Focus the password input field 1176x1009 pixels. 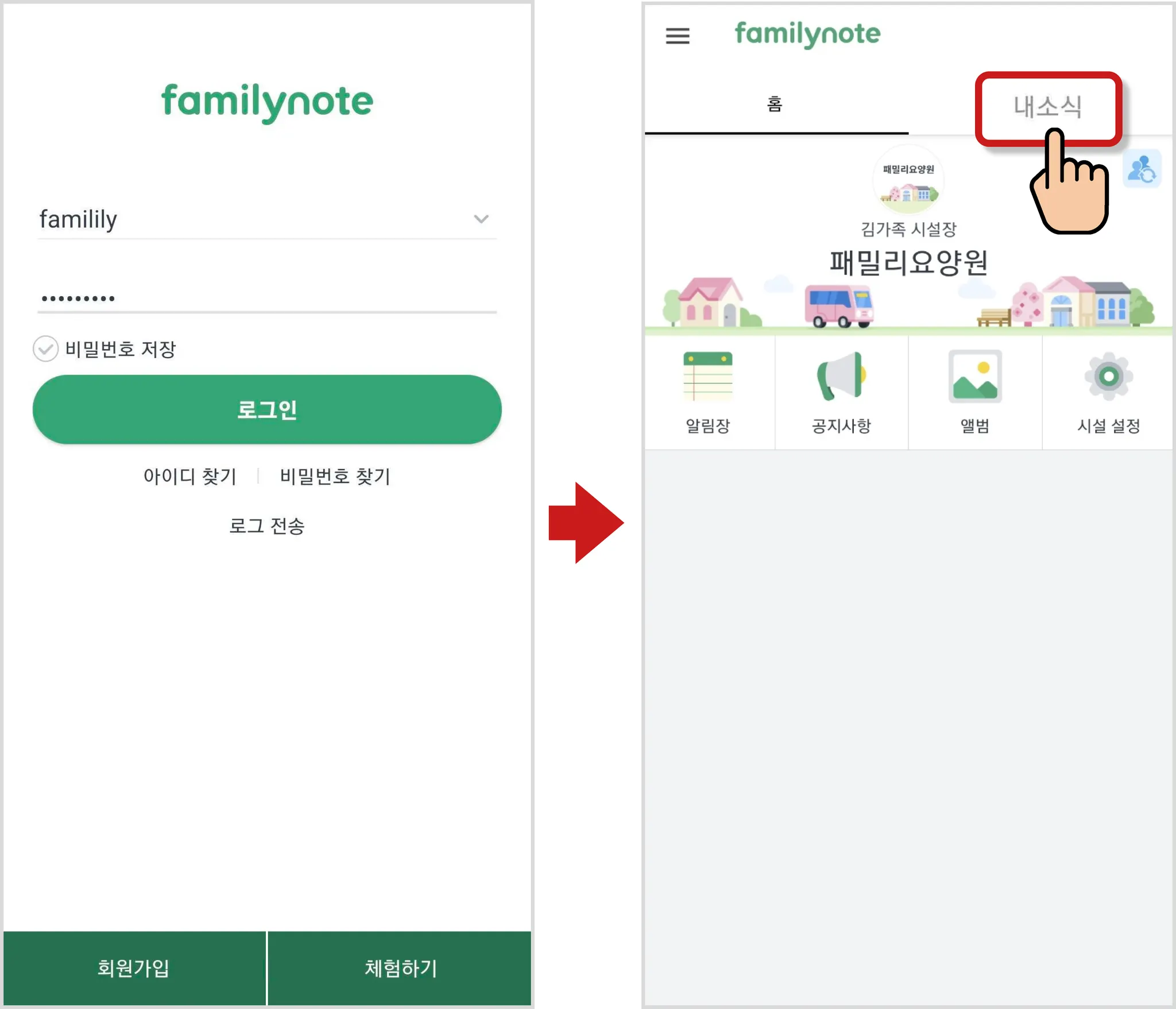[x=267, y=298]
